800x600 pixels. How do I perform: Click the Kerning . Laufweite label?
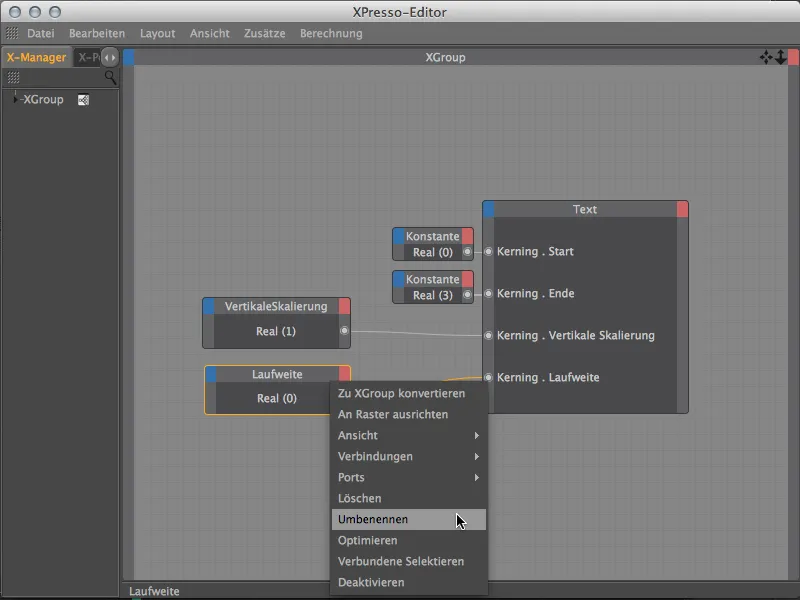pos(548,378)
